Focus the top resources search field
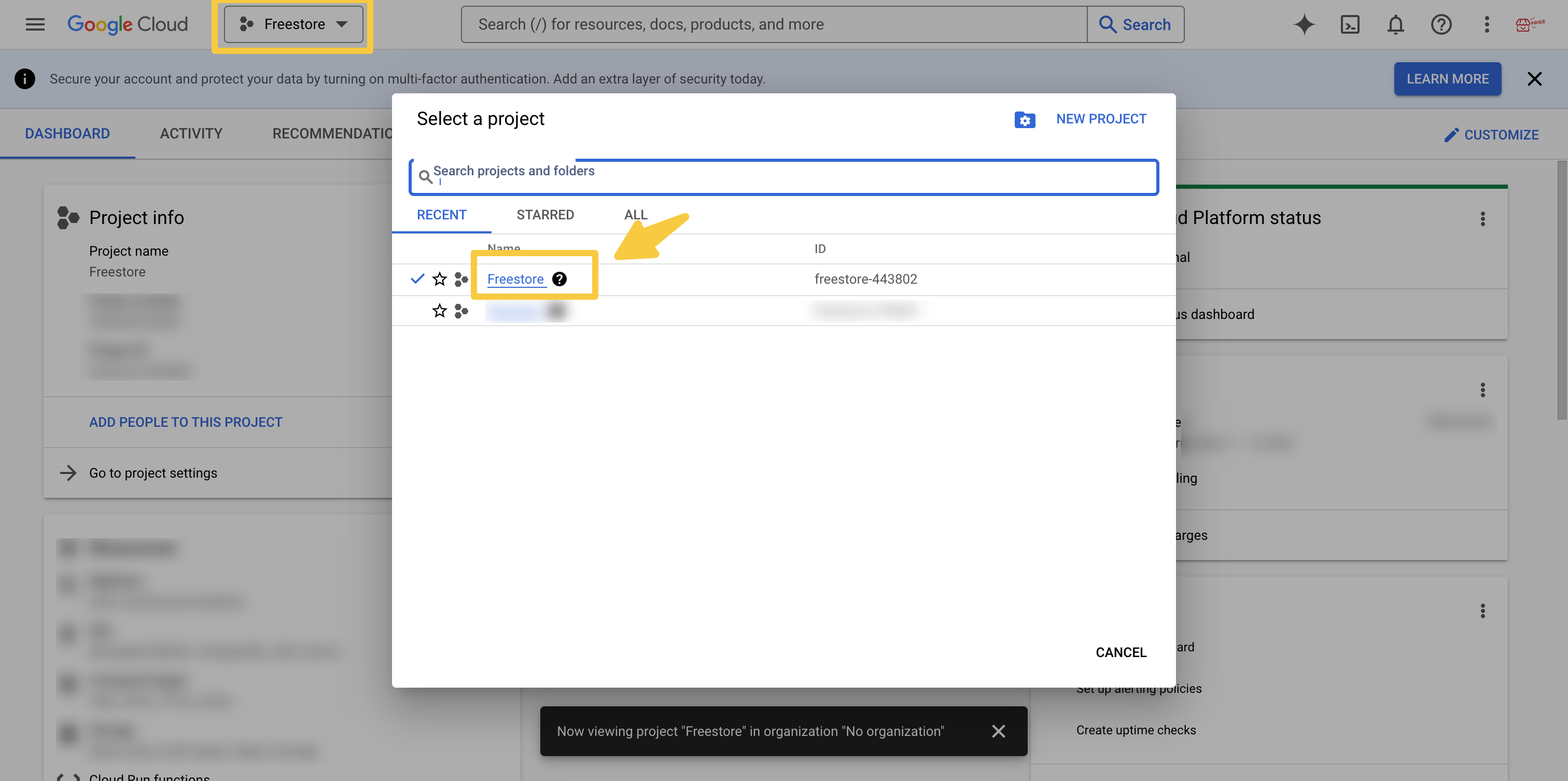This screenshot has width=1568, height=781. click(x=774, y=24)
